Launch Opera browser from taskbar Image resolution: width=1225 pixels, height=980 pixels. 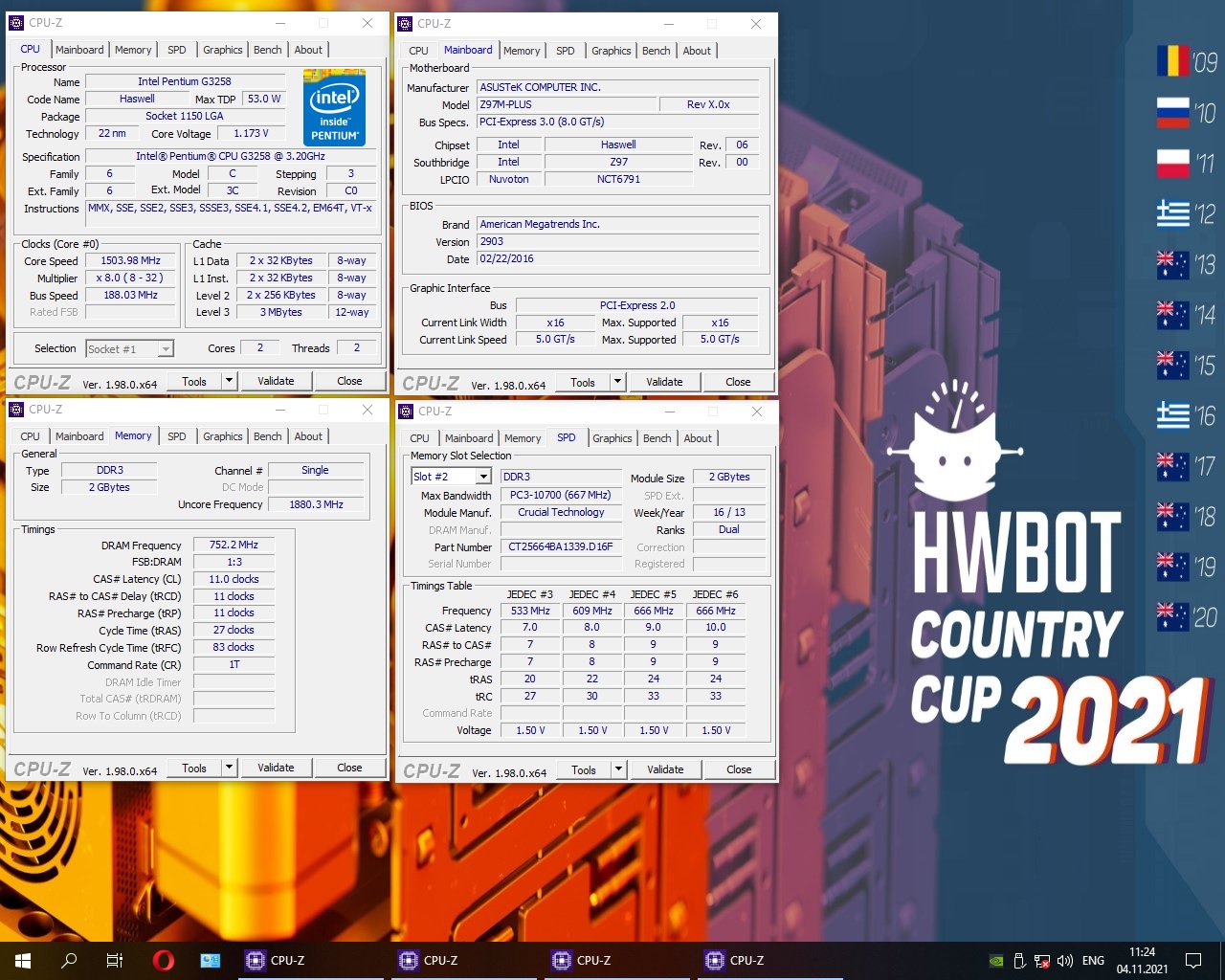coord(163,960)
